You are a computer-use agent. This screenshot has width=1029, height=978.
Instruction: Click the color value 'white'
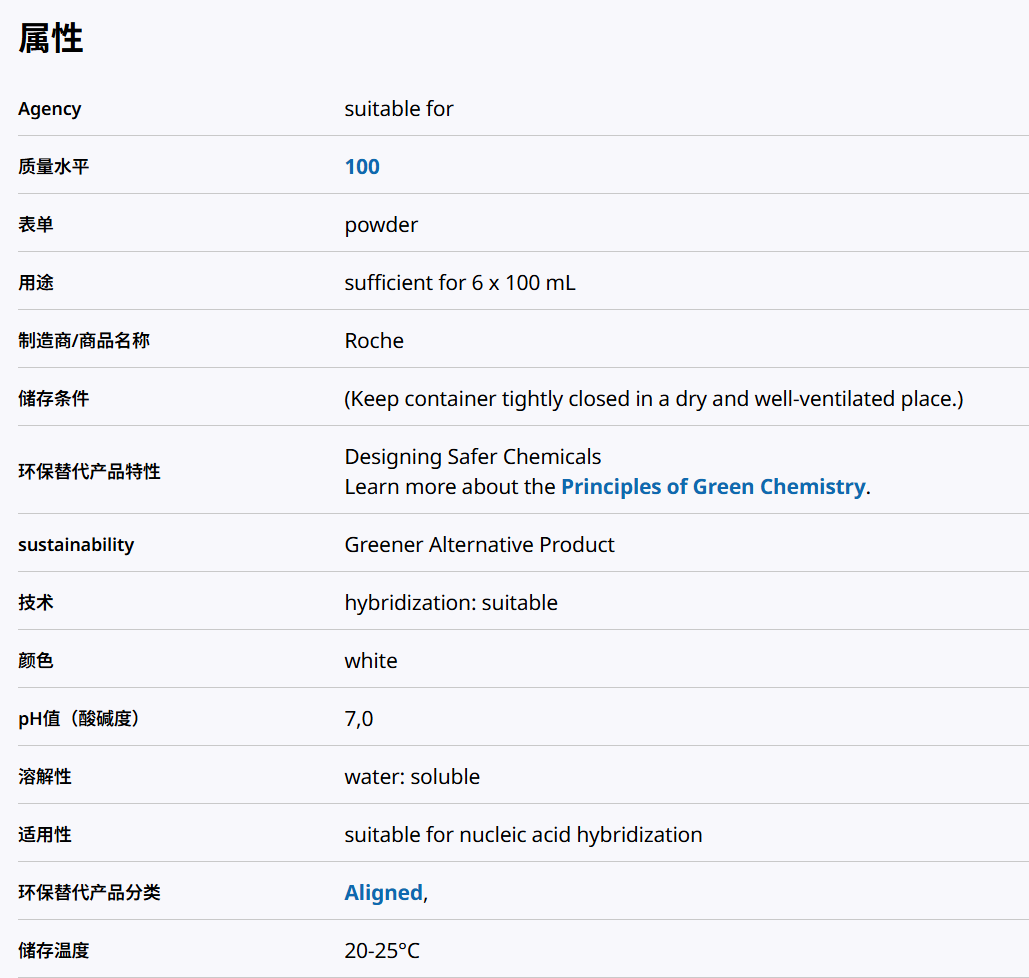click(x=371, y=661)
